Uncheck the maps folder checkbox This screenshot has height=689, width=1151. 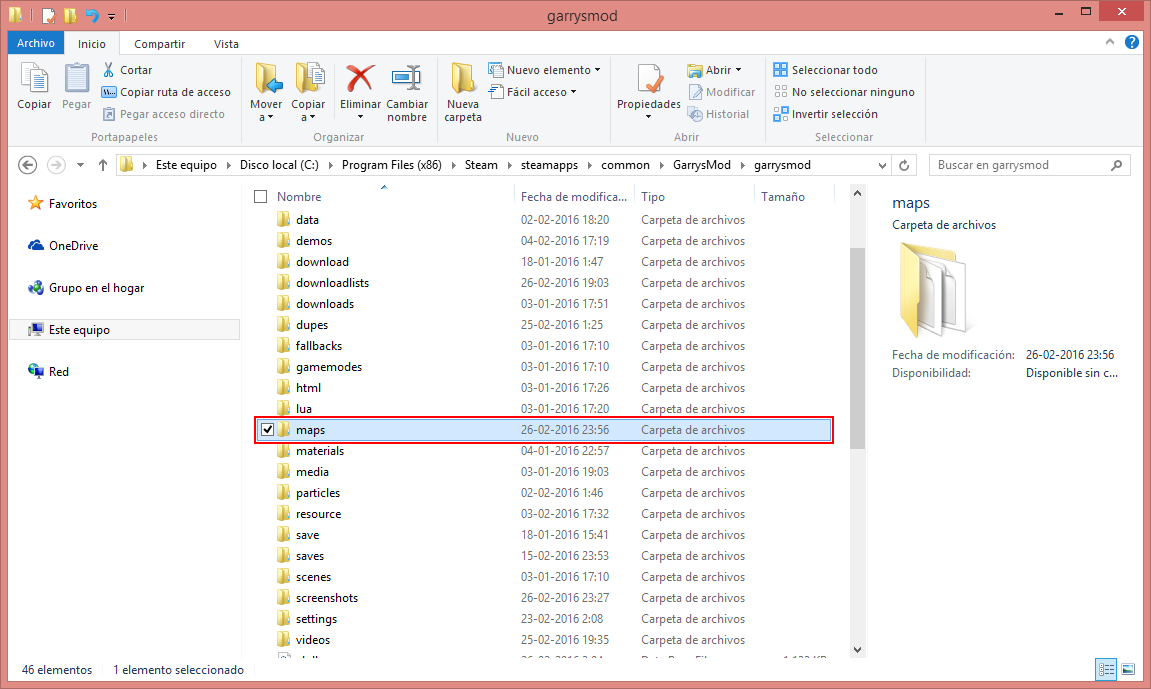click(267, 430)
